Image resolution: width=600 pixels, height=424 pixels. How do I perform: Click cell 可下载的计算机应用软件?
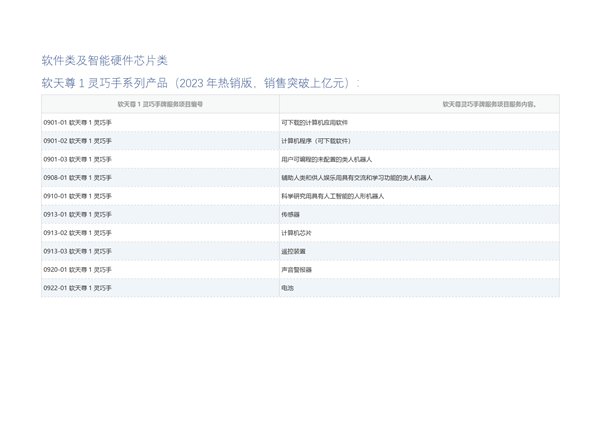(314, 122)
